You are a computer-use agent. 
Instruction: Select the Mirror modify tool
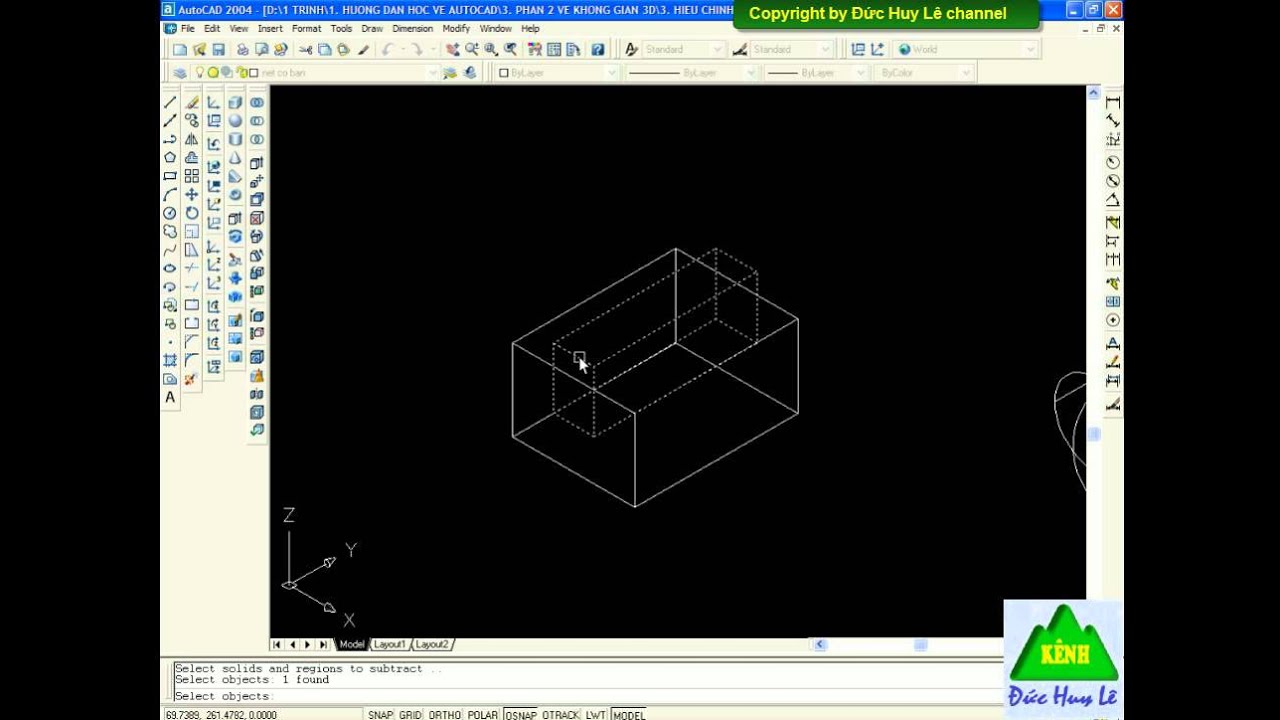(x=191, y=139)
